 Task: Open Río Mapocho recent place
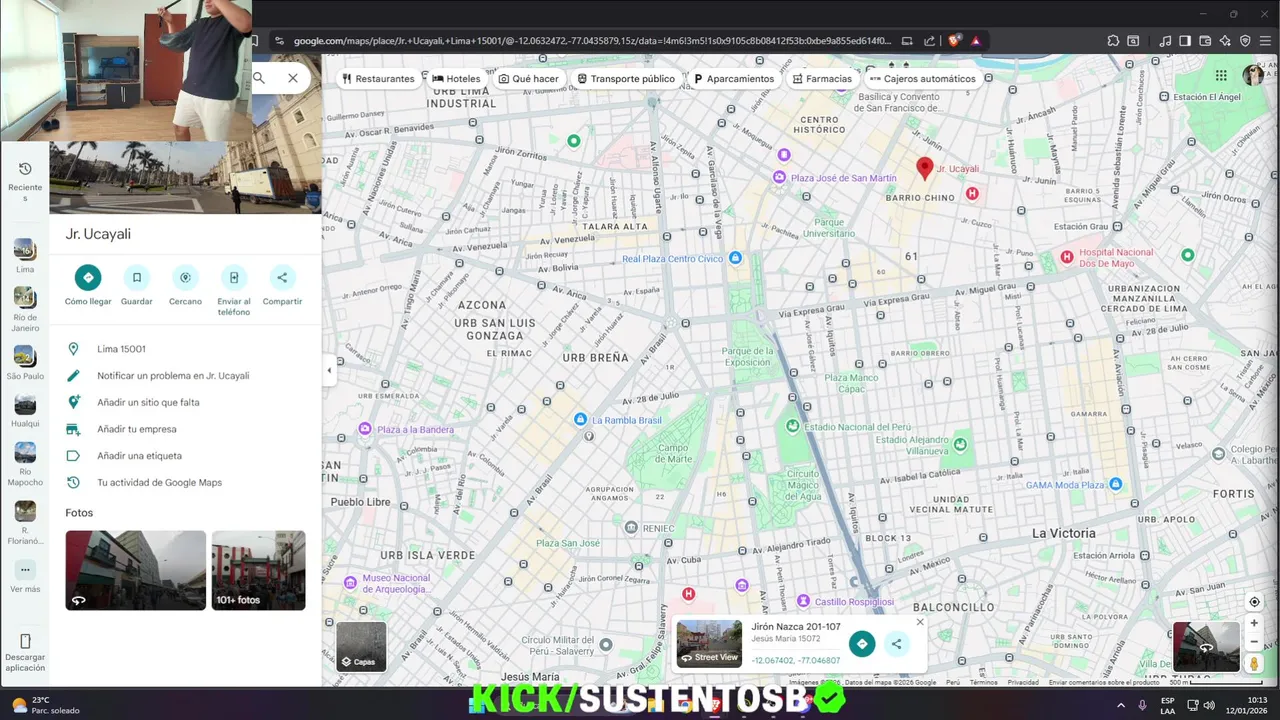click(x=25, y=463)
